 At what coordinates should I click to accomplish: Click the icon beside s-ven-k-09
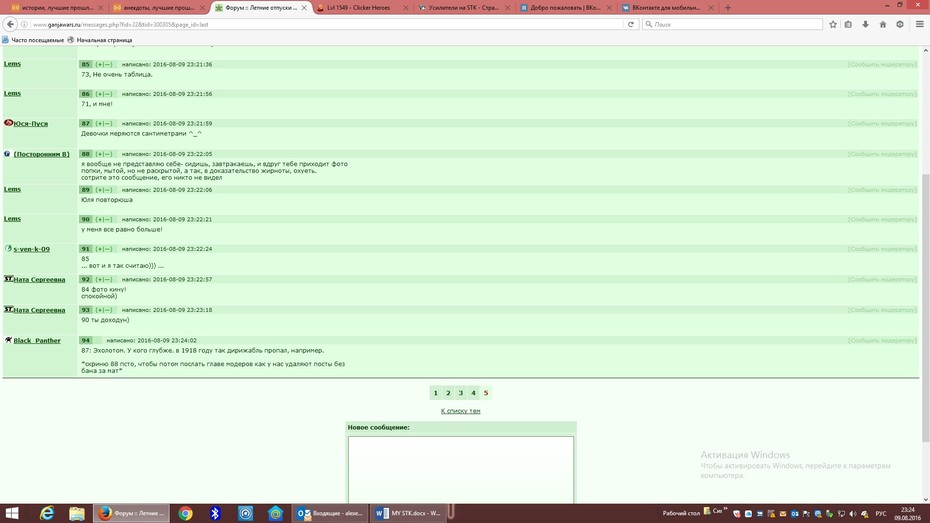pyautogui.click(x=8, y=248)
